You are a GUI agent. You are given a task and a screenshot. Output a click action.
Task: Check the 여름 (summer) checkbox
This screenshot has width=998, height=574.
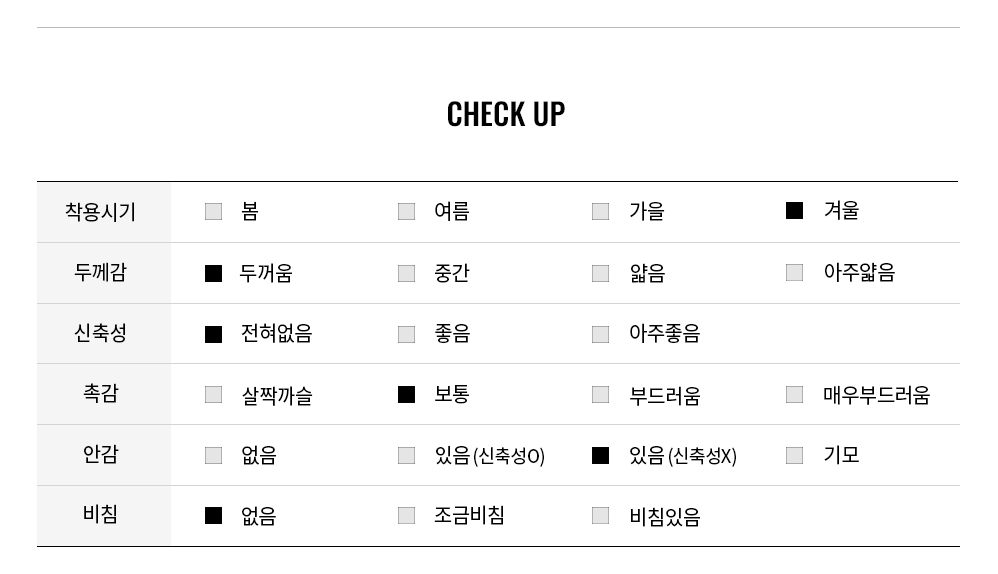click(406, 211)
